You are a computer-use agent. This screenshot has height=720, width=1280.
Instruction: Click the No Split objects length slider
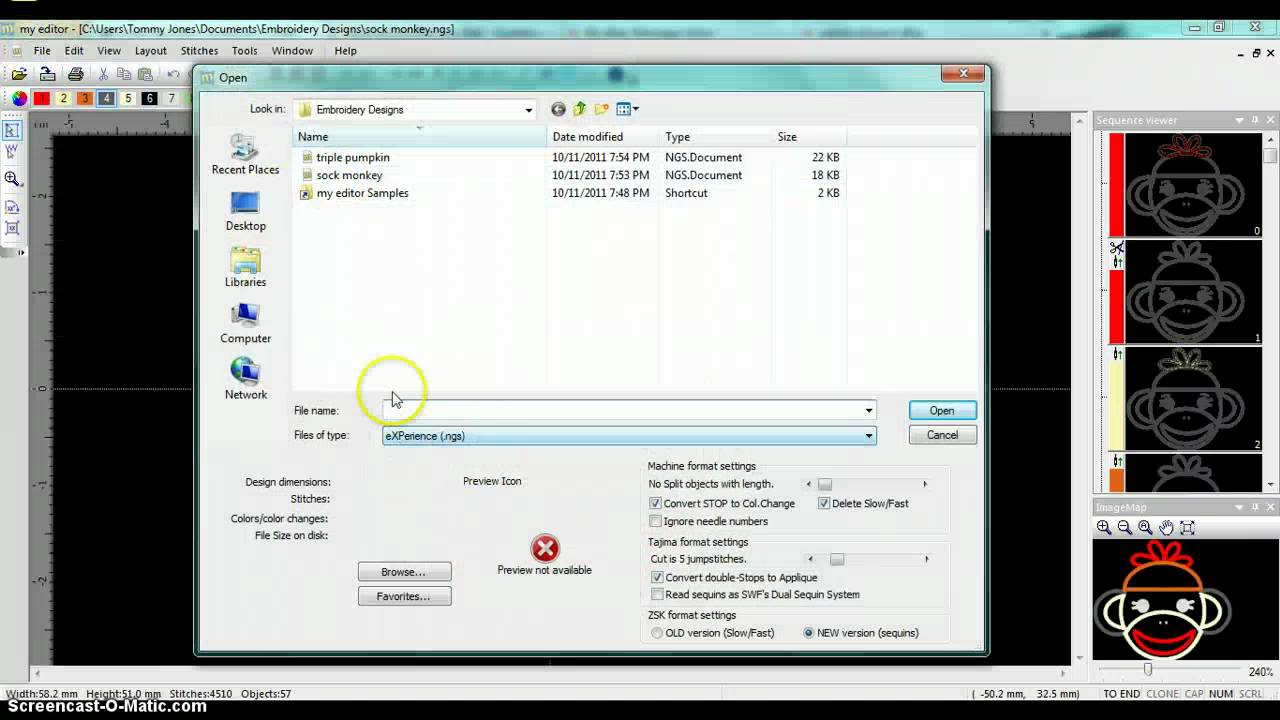pos(825,484)
